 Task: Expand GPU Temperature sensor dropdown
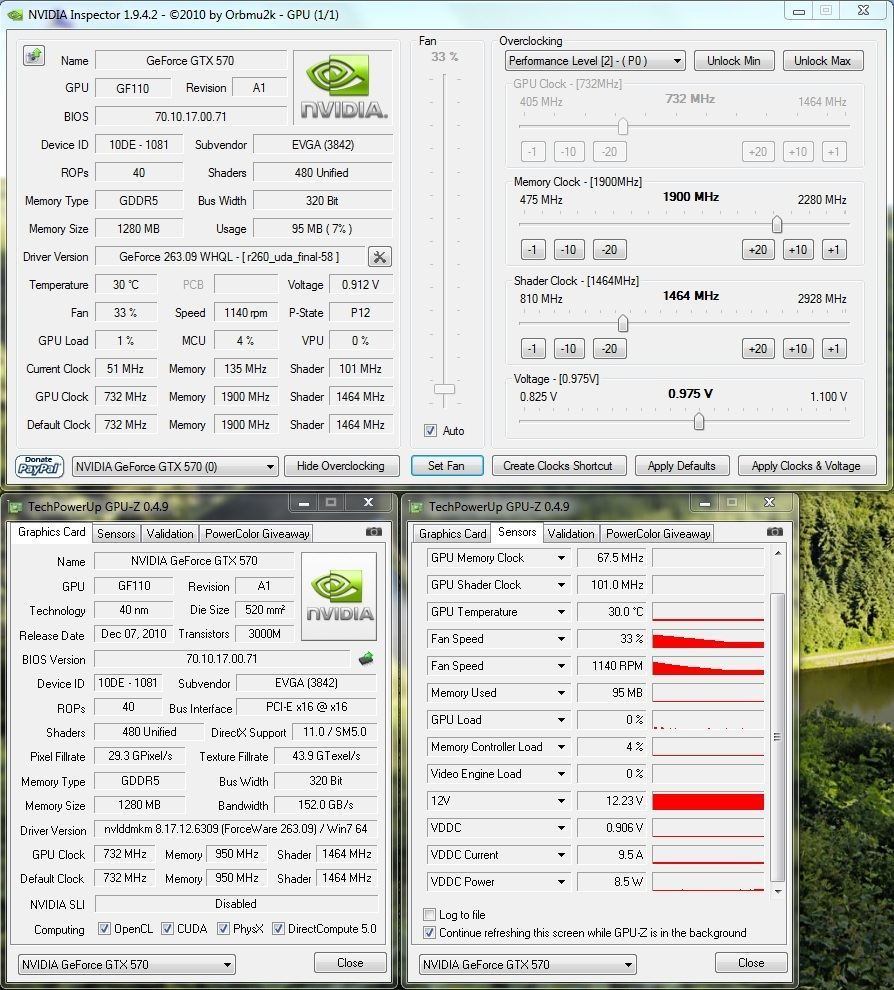pos(561,612)
